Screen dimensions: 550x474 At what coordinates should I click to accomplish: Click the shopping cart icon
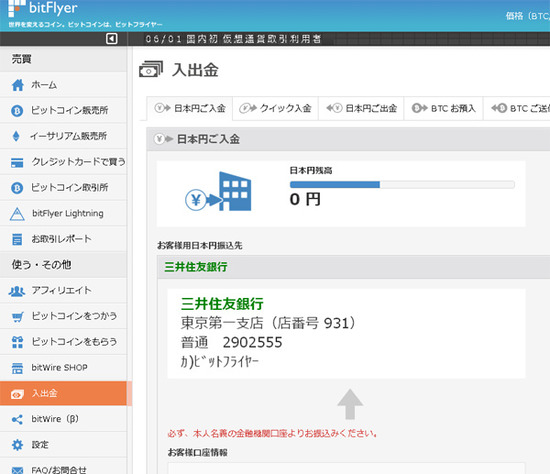pos(18,317)
